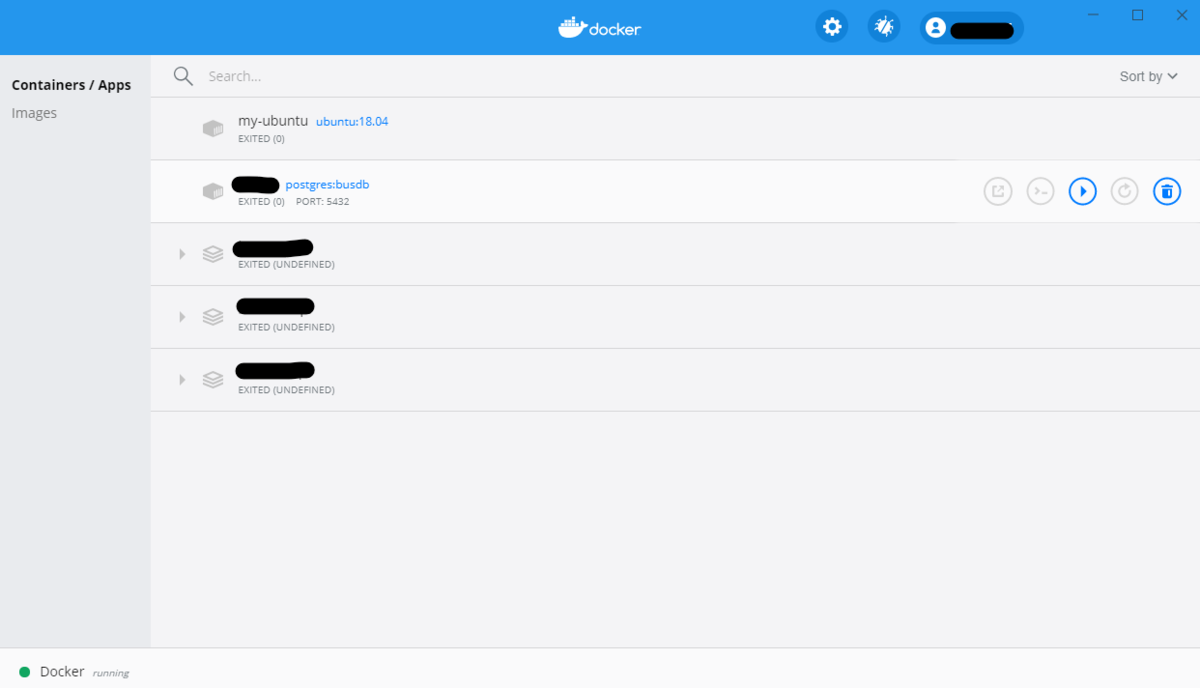Click the my-ubuntu EXITED (0) status
The image size is (1200, 688).
click(x=261, y=139)
